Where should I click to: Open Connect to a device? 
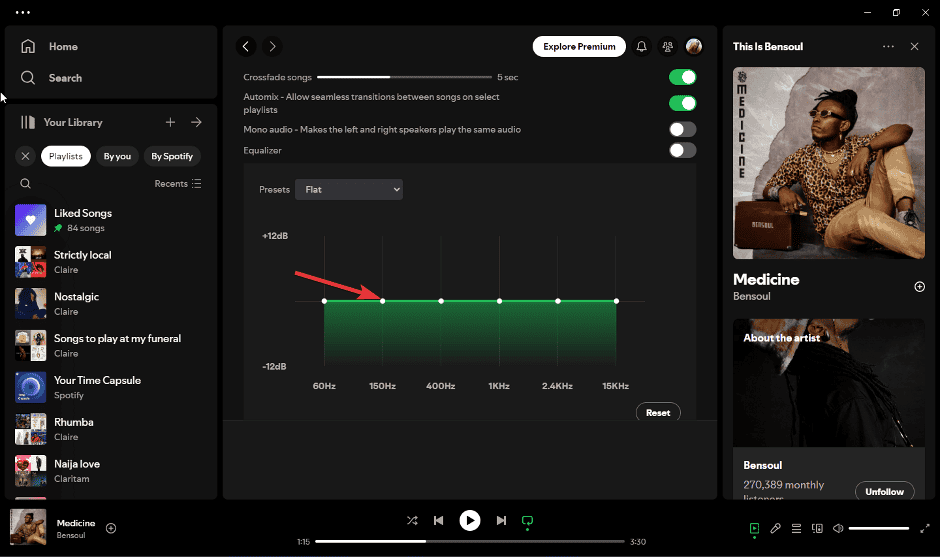coord(817,528)
